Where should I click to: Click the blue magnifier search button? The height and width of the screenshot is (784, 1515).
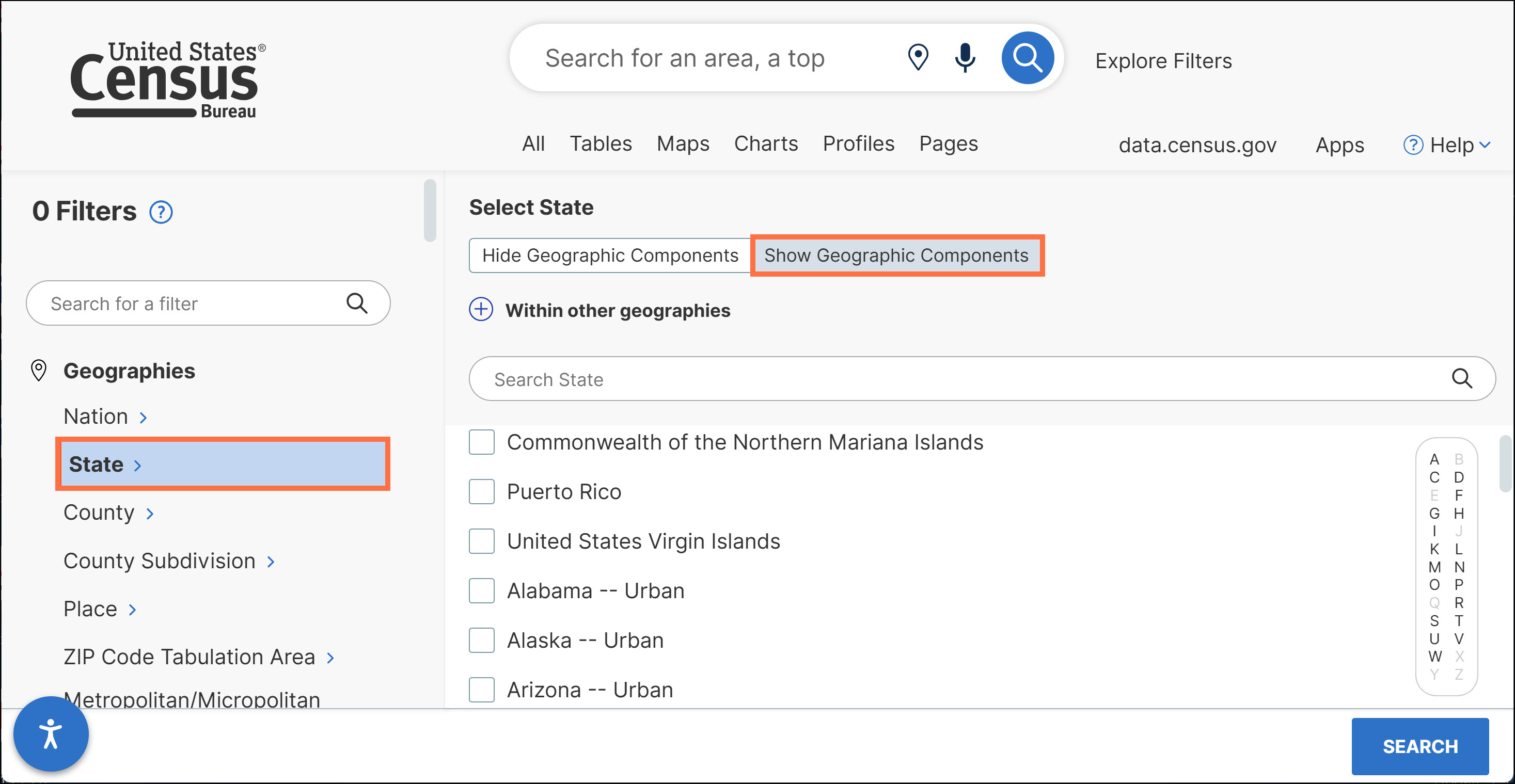click(x=1027, y=58)
